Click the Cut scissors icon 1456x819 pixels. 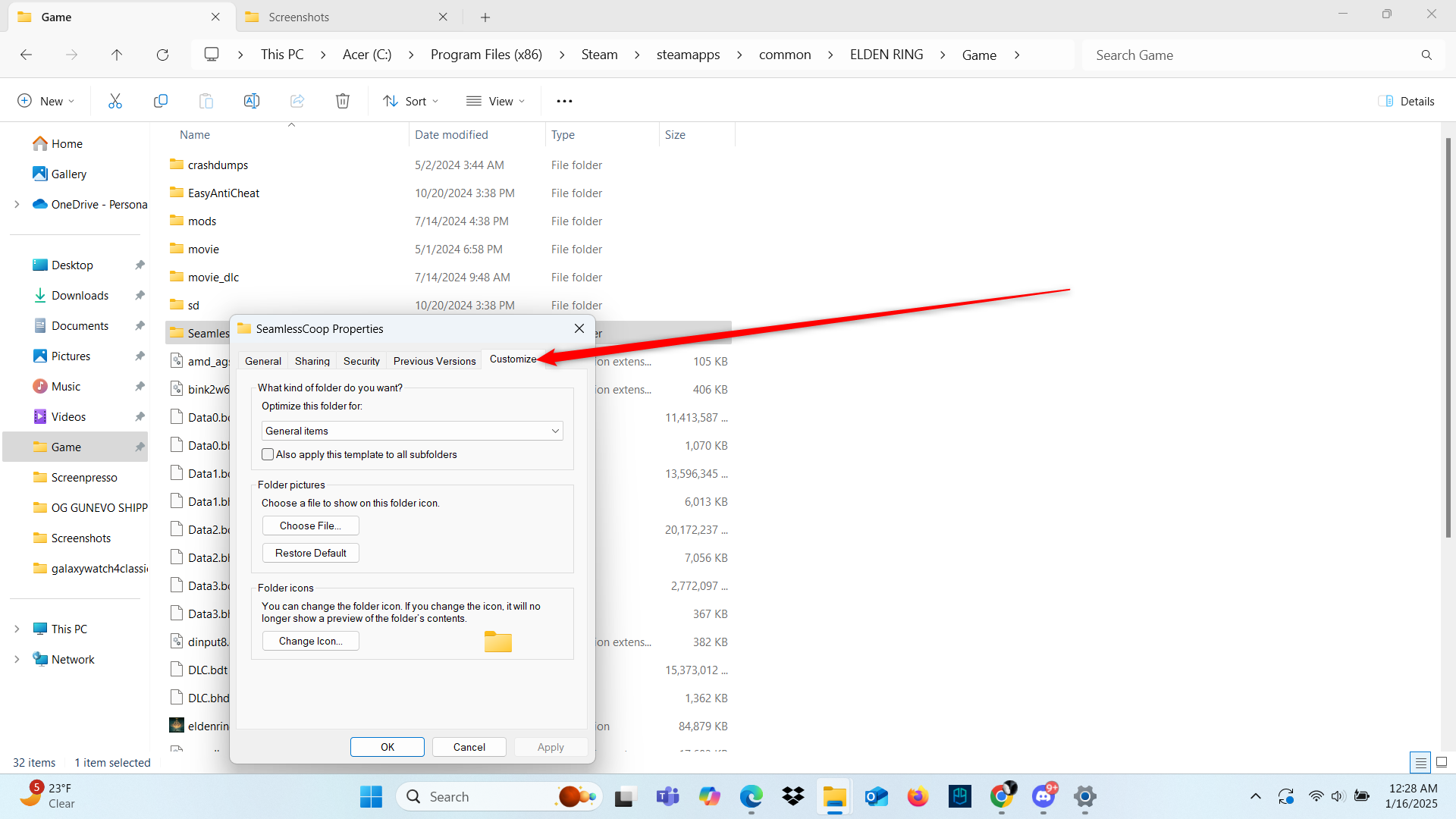pyautogui.click(x=115, y=101)
